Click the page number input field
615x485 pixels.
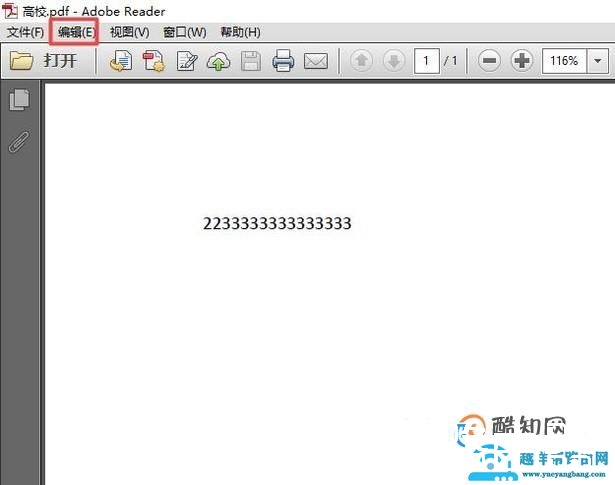[x=427, y=61]
